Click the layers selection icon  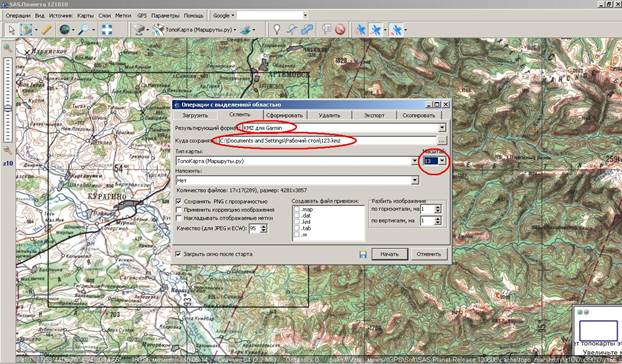click(x=246, y=30)
